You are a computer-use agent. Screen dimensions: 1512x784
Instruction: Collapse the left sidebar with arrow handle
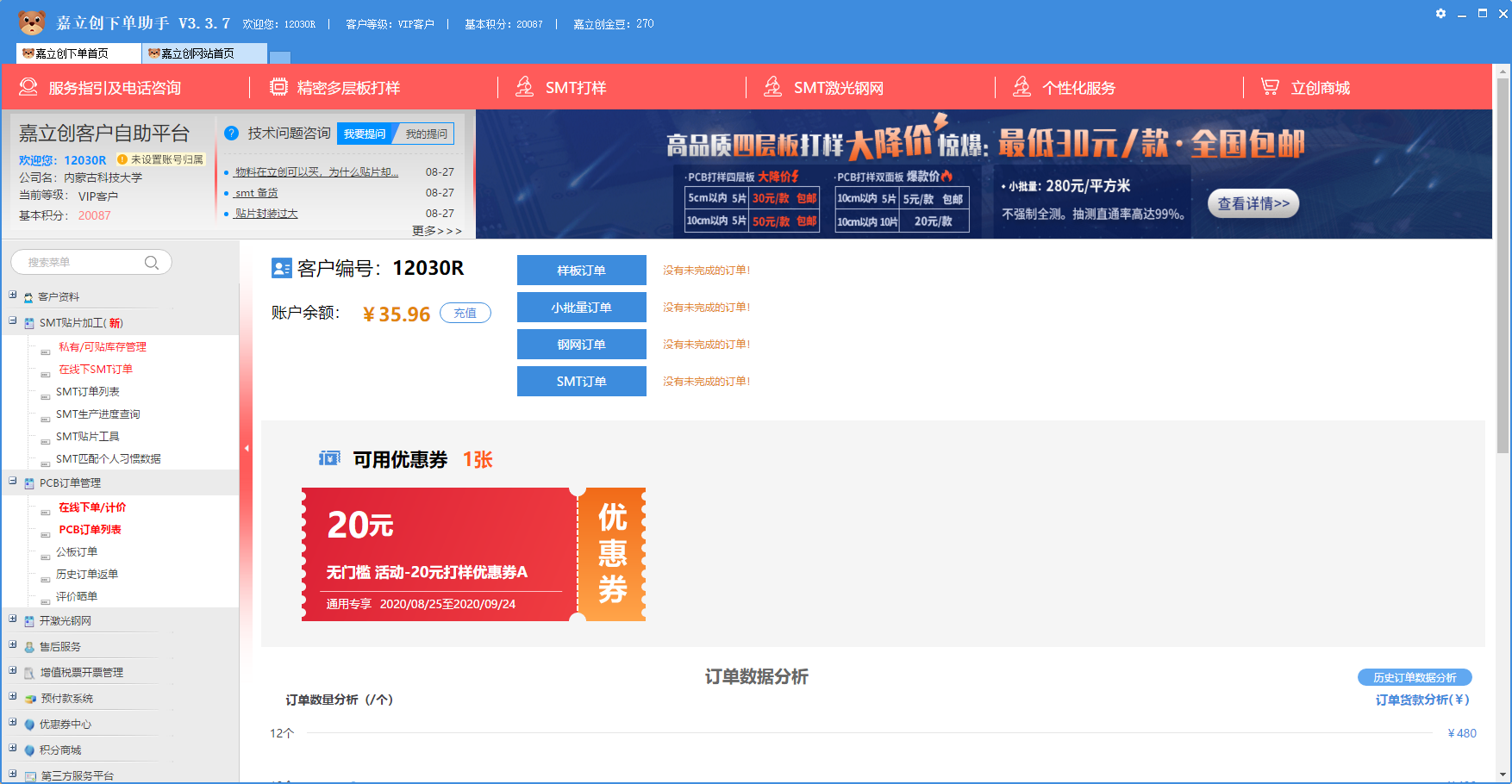point(247,448)
